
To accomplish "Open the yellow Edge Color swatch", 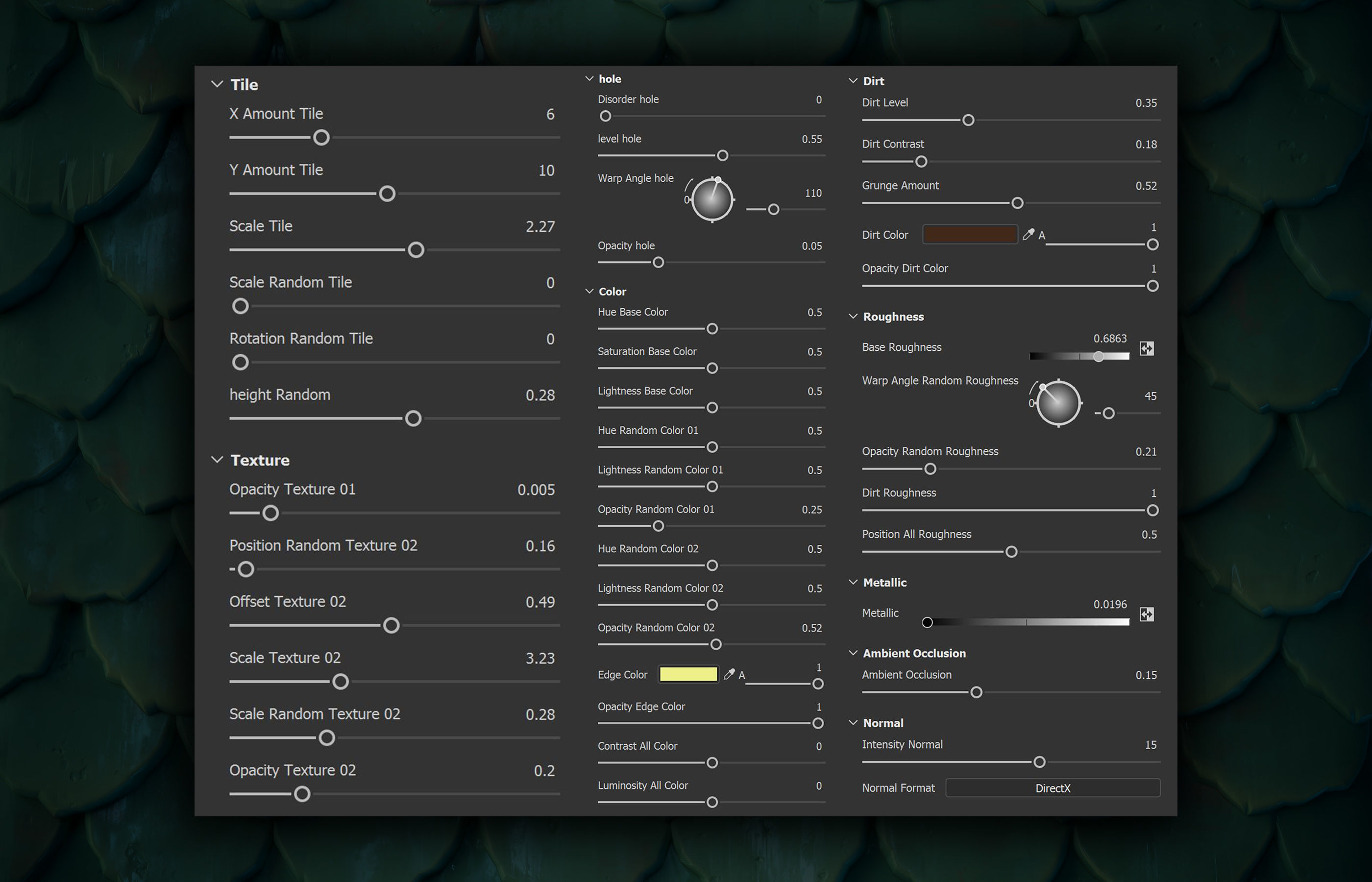I will coord(688,674).
